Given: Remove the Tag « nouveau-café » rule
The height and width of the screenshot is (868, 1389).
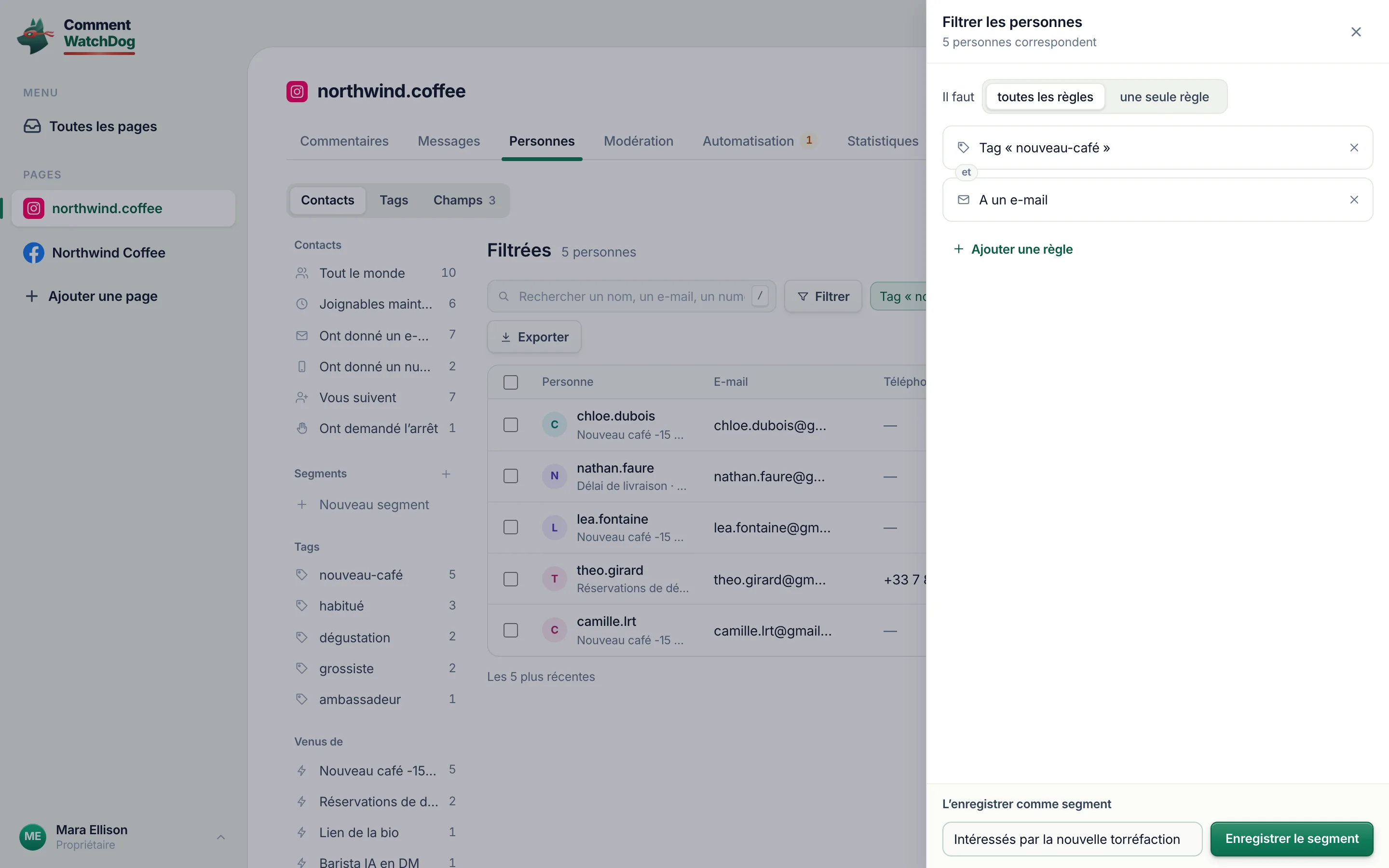Looking at the screenshot, I should click(1354, 148).
